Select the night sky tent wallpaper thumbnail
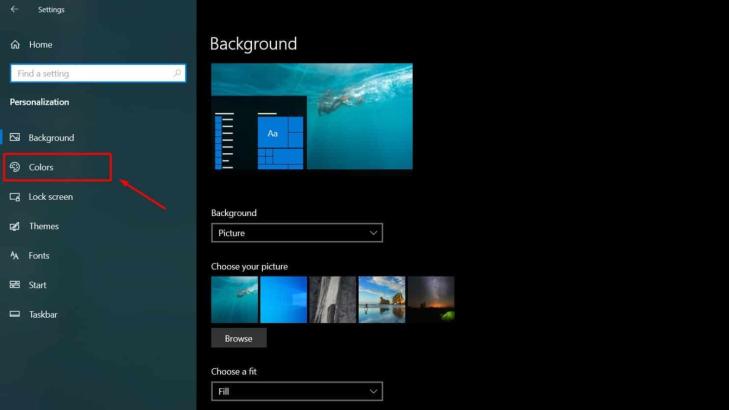The width and height of the screenshot is (729, 410). click(x=431, y=300)
